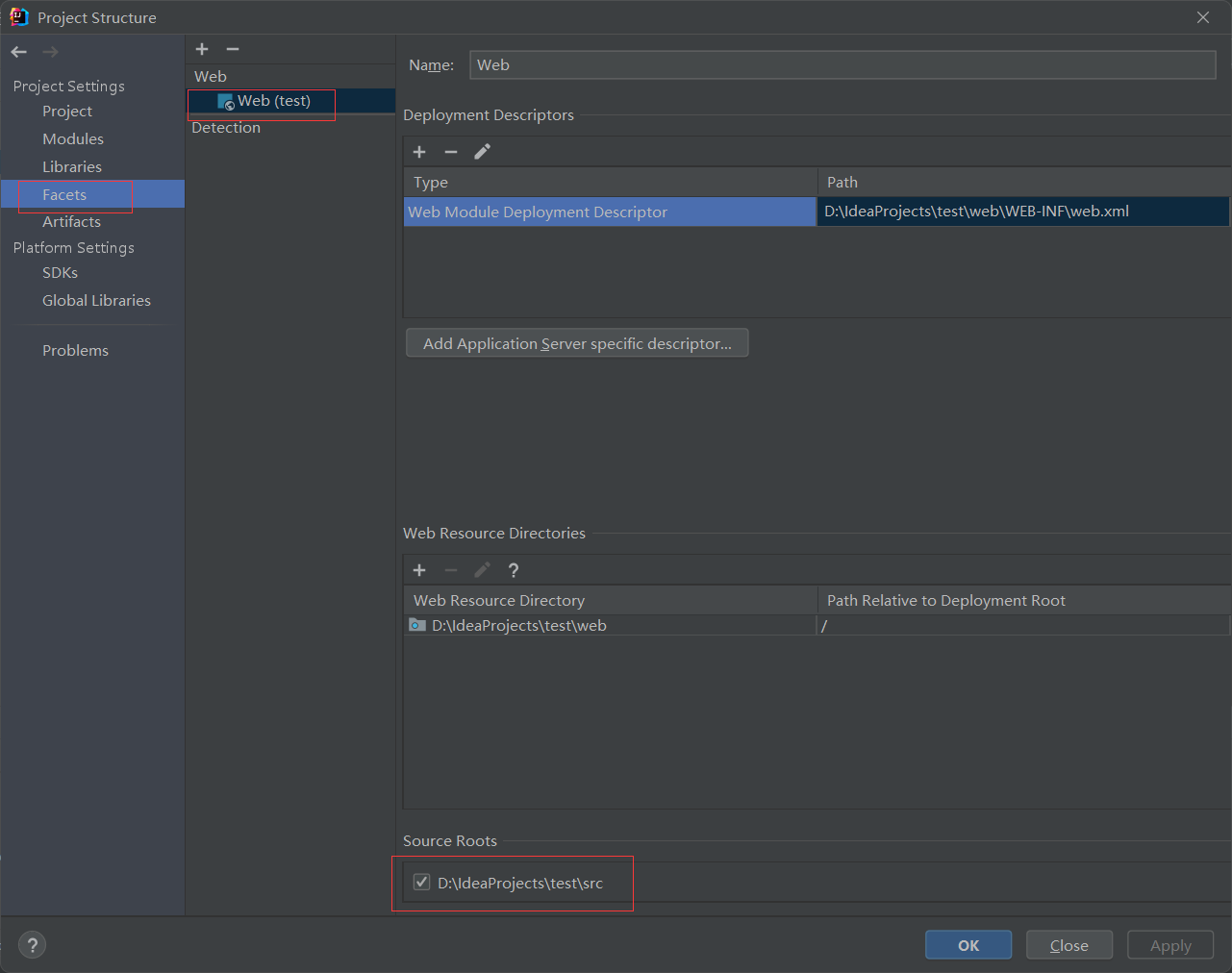Open the Libraries settings page
This screenshot has width=1232, height=973.
click(72, 167)
